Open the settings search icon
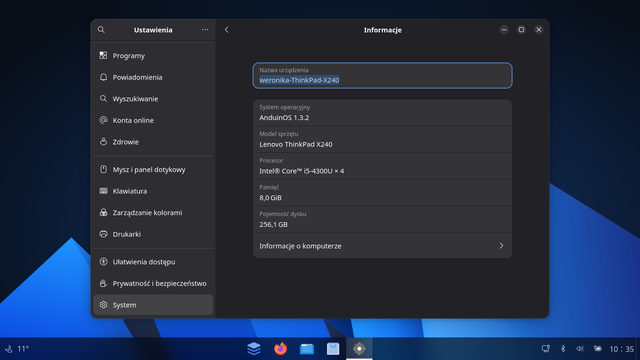The width and height of the screenshot is (640, 360). [x=101, y=30]
